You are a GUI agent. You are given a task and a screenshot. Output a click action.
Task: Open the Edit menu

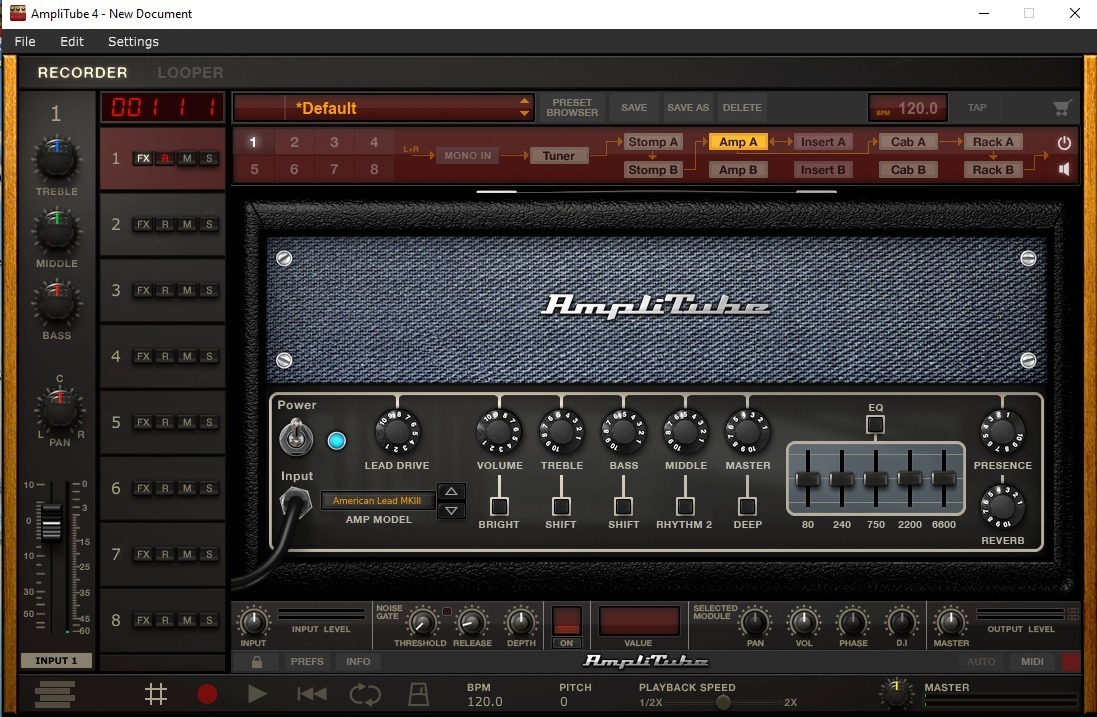tap(71, 41)
